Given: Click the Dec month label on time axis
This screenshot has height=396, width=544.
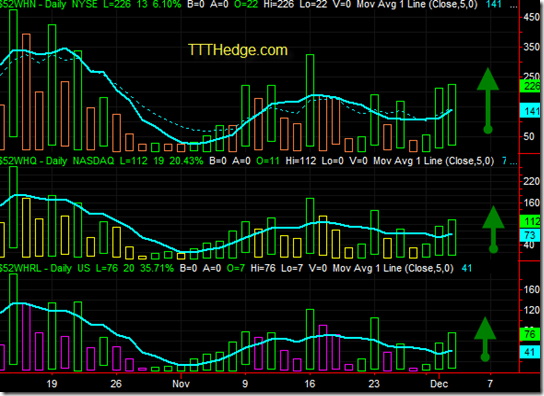Looking at the screenshot, I should pyautogui.click(x=439, y=384).
